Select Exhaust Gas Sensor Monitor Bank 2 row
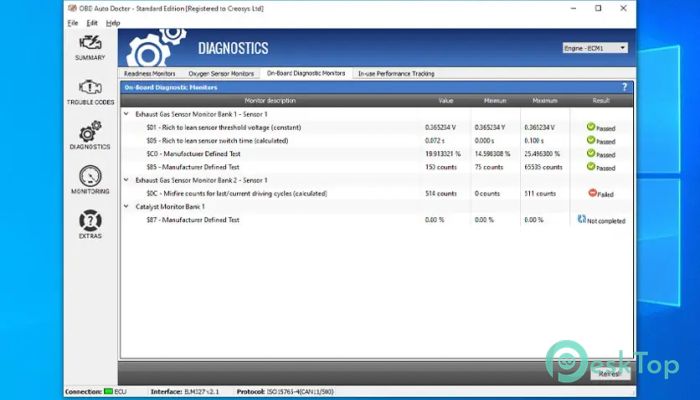The width and height of the screenshot is (700, 400). 377,180
